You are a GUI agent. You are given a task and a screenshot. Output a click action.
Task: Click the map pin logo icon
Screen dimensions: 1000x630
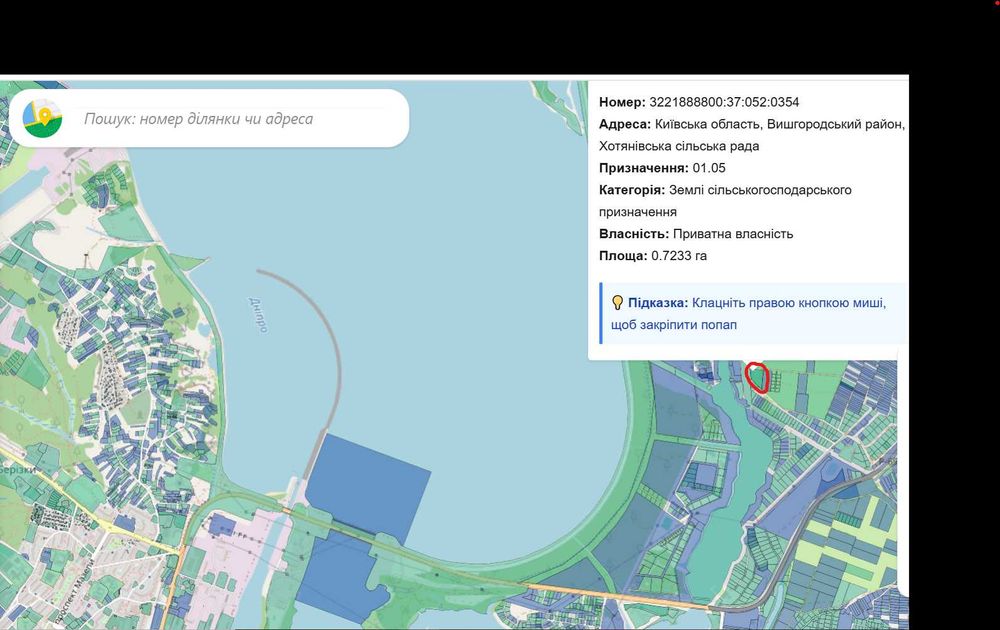click(x=43, y=118)
